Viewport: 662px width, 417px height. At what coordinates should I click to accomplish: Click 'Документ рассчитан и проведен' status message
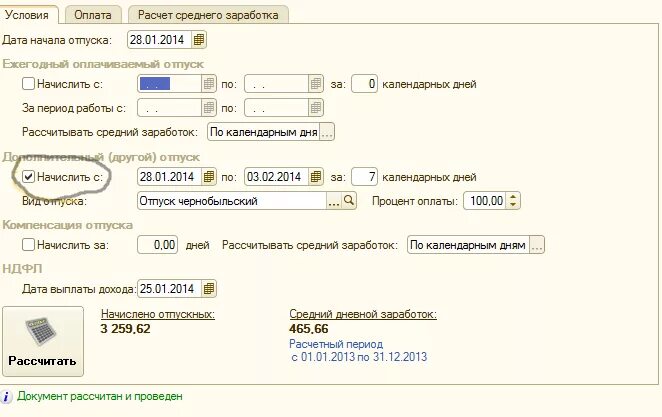pyautogui.click(x=100, y=397)
